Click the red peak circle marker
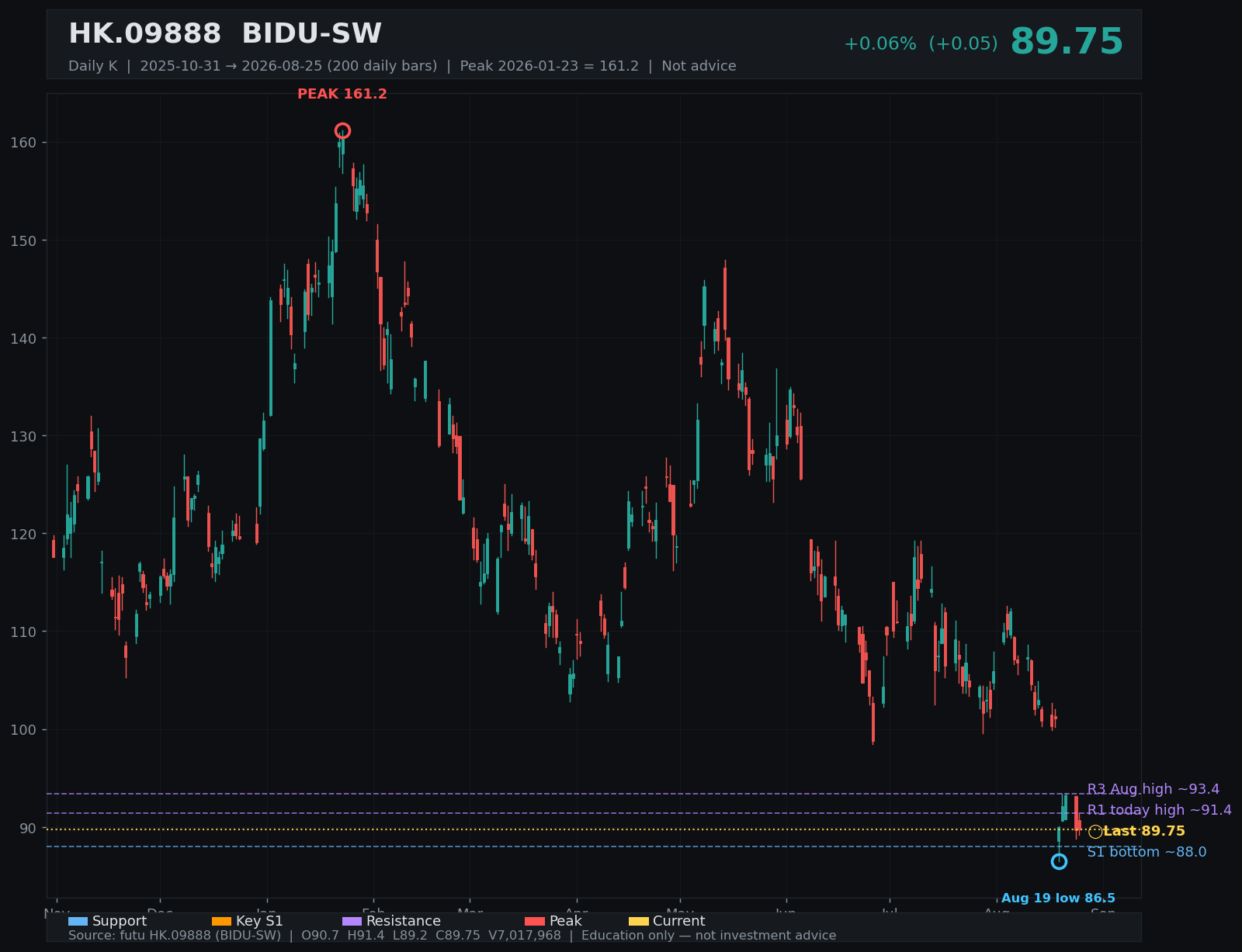 [342, 130]
